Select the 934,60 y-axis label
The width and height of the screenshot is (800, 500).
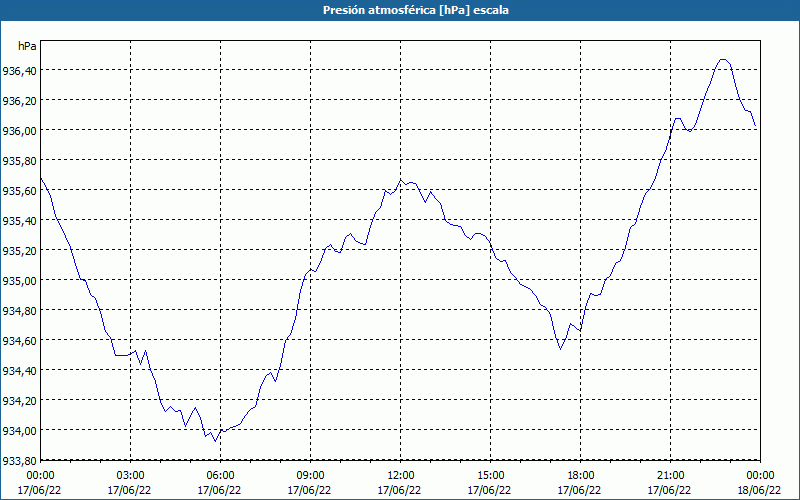(19, 341)
